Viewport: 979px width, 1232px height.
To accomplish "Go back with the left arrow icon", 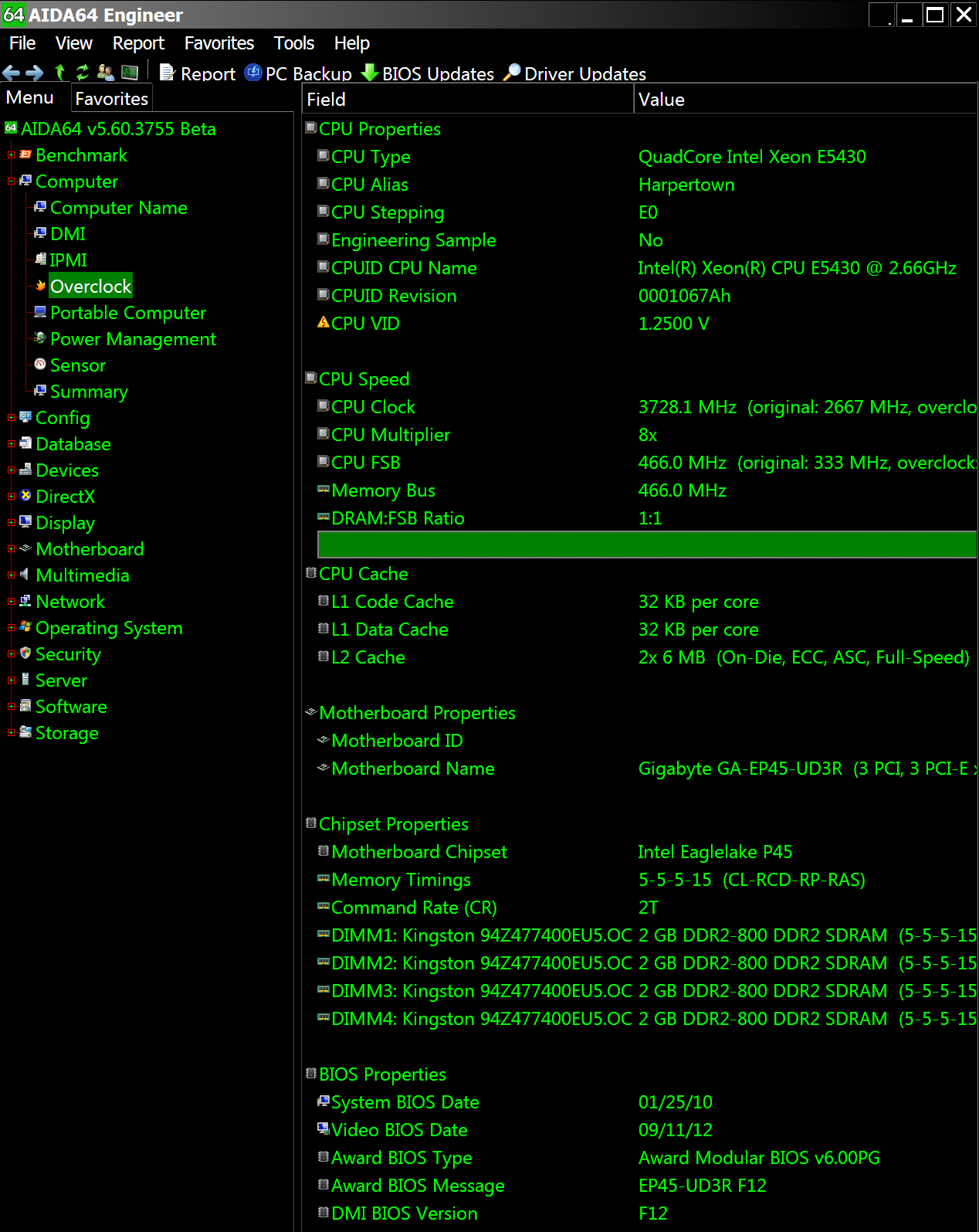I will tap(11, 73).
